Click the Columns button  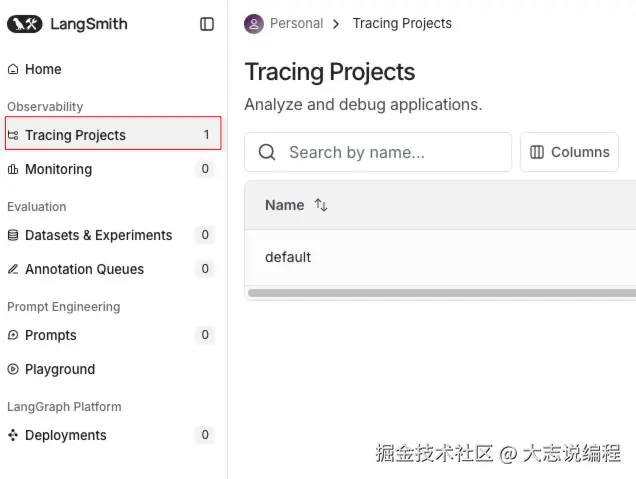pyautogui.click(x=569, y=152)
